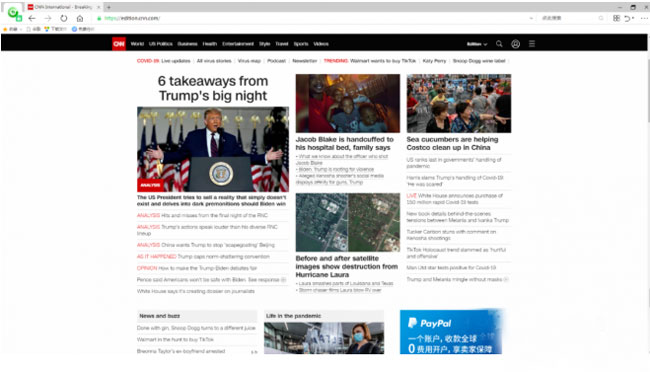650x372 pixels.
Task: Open 'Breonna Taylor's ex-boyfriend arrested' story
Action: (181, 351)
